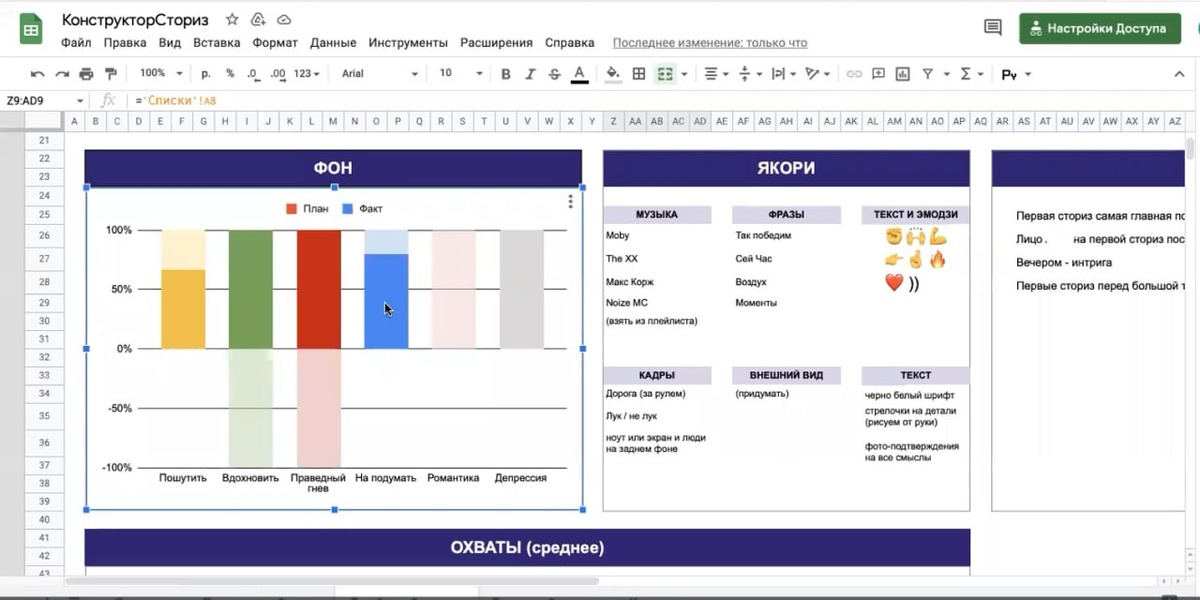
Task: Open horizontal align dropdown
Action: 716,74
